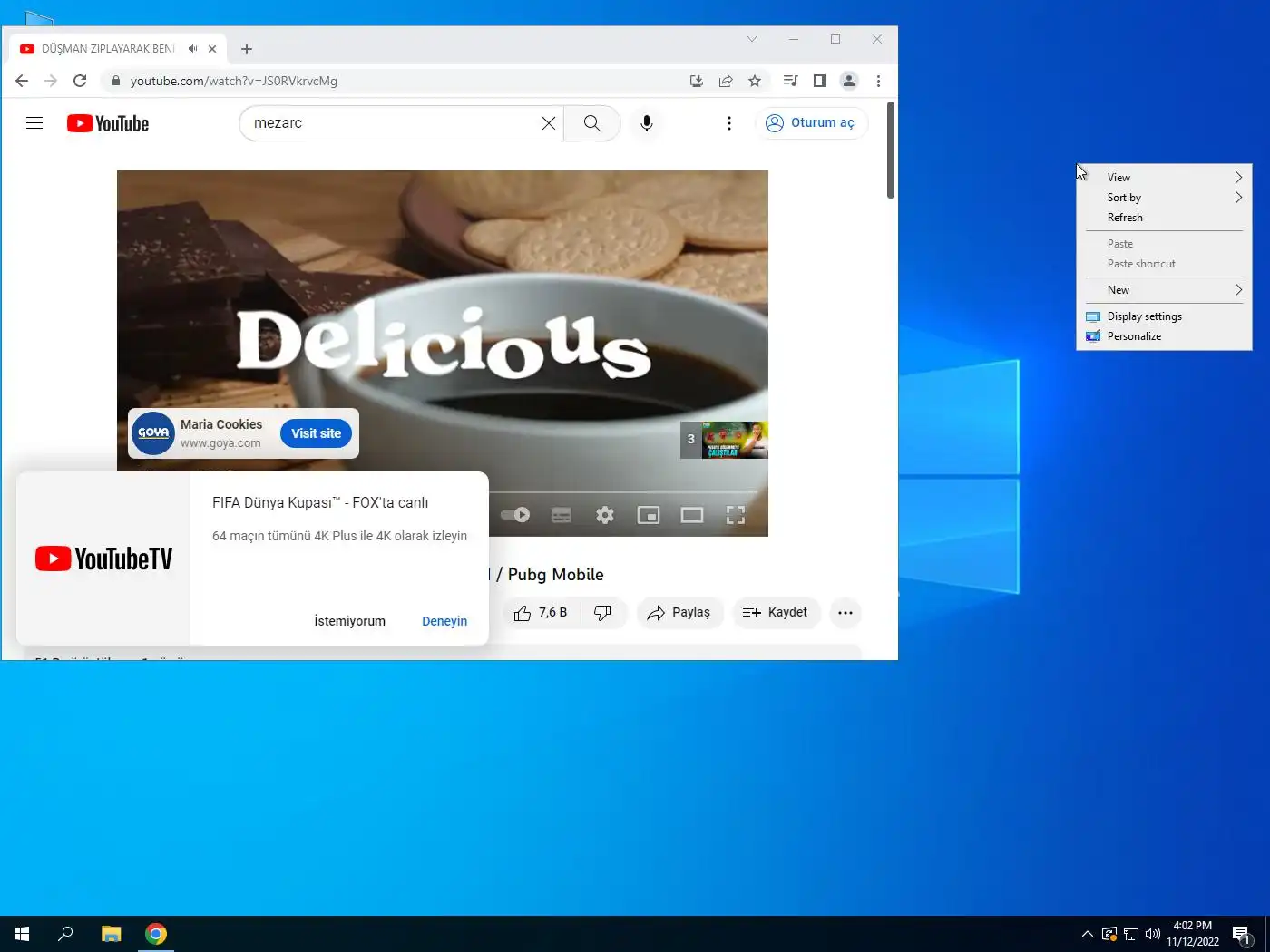Enter full screen video mode
The image size is (1270, 952).
736,515
